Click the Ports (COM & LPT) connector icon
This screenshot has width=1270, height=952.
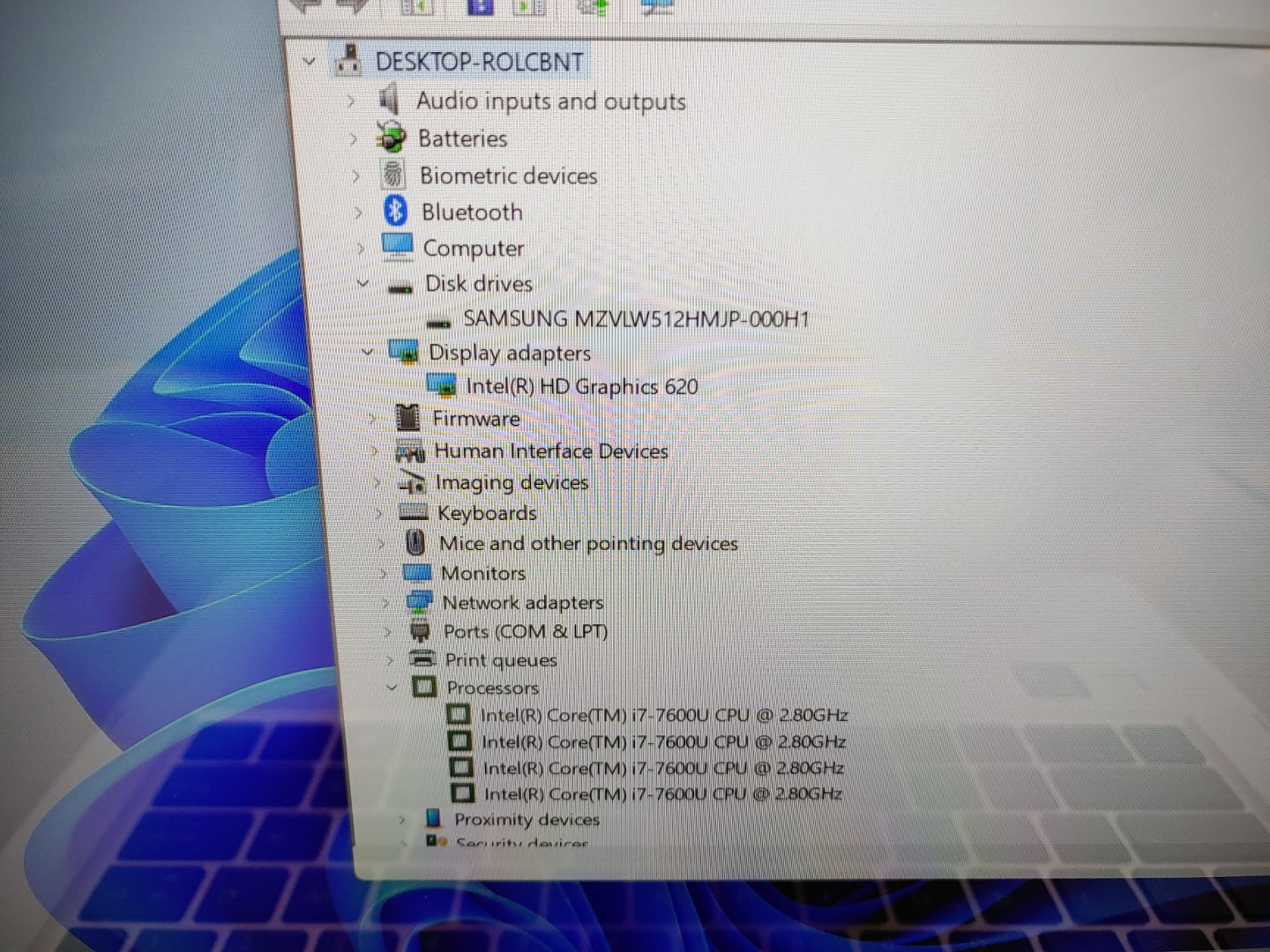420,630
